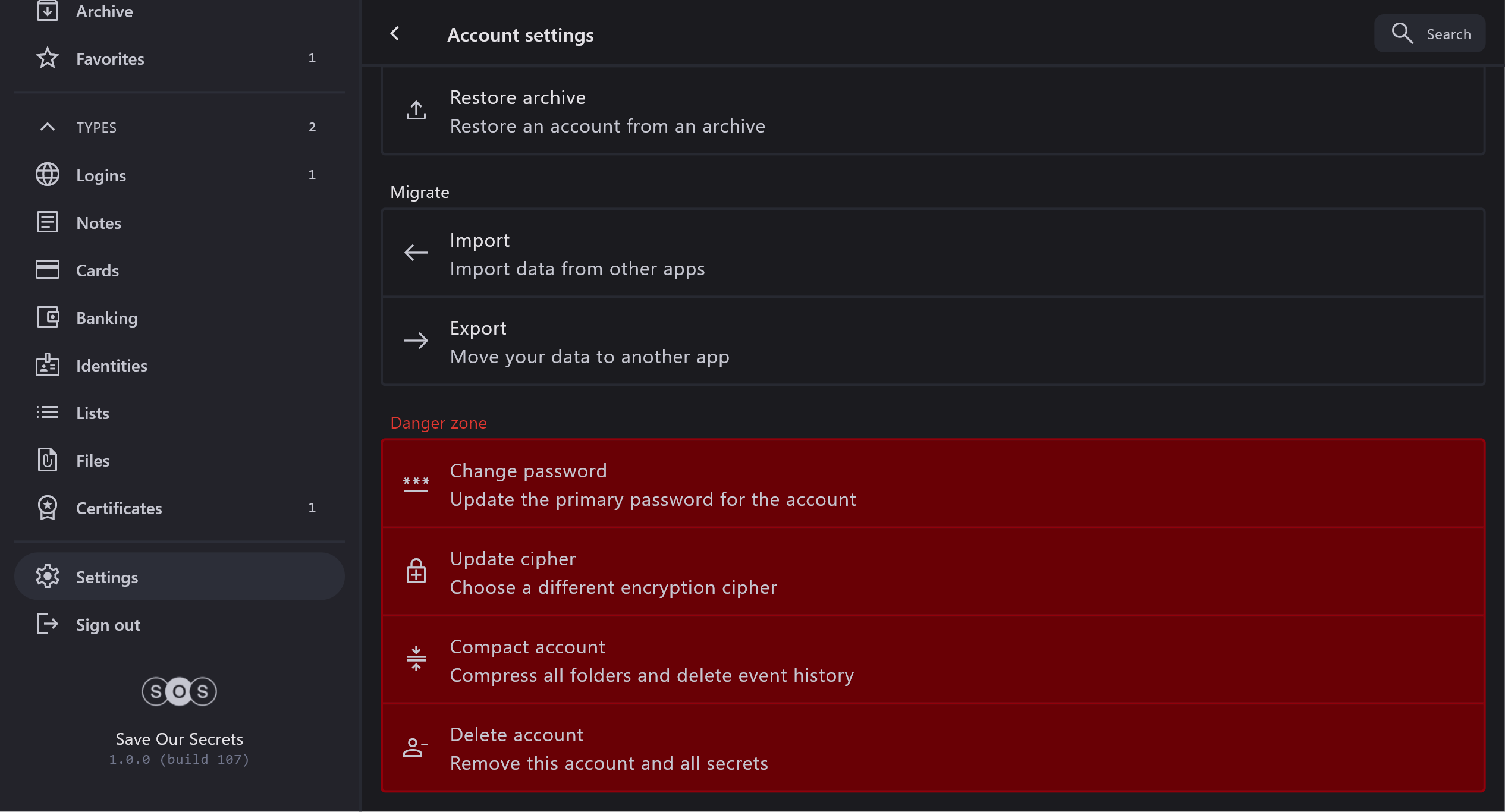Open Export to move your data
This screenshot has width=1505, height=812.
[x=589, y=342]
